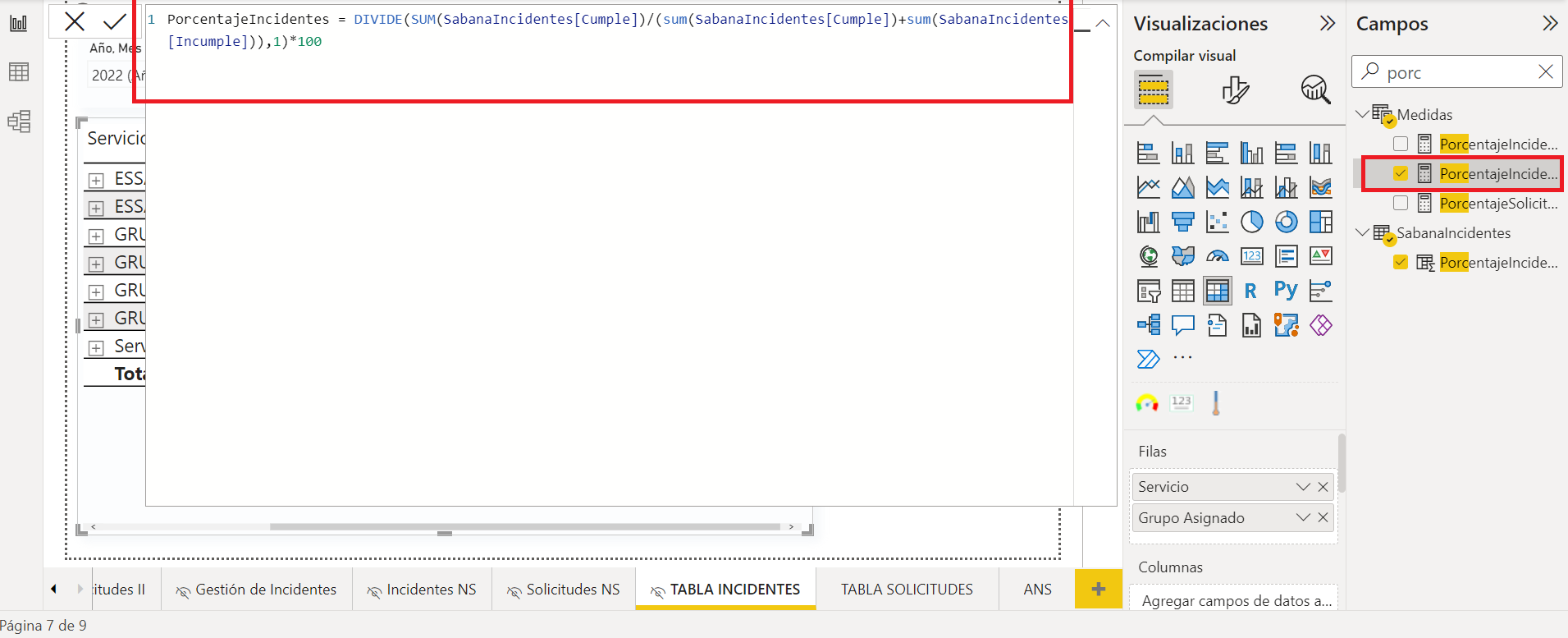
Task: Click the matrix horizontal scrollbar
Action: 525,527
